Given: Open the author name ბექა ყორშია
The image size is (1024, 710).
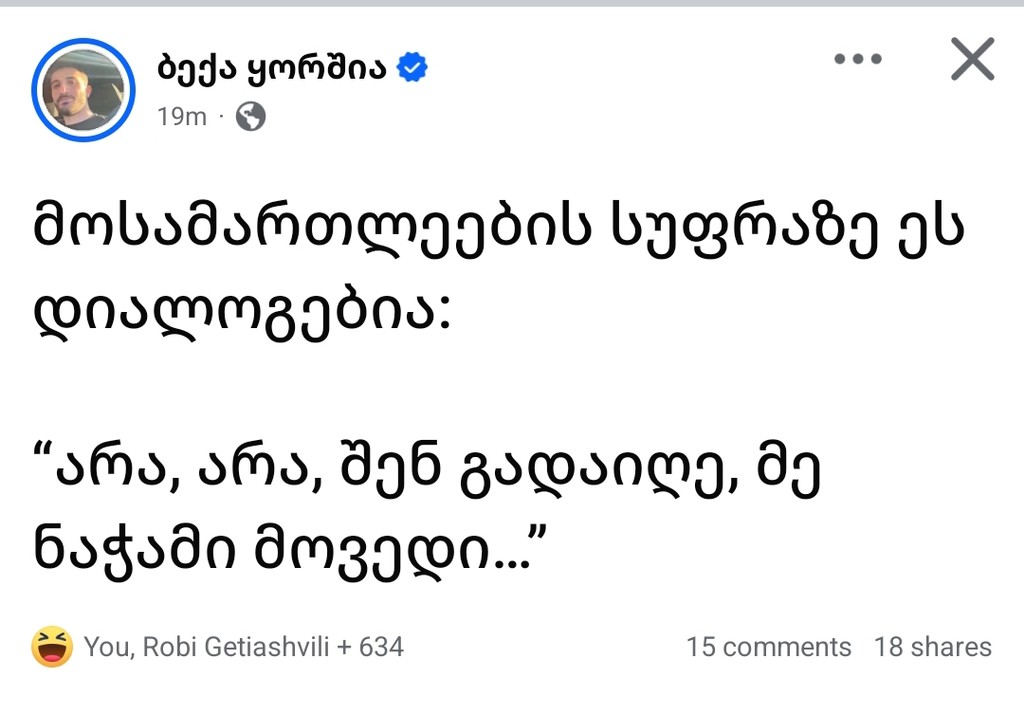Looking at the screenshot, I should pyautogui.click(x=271, y=67).
